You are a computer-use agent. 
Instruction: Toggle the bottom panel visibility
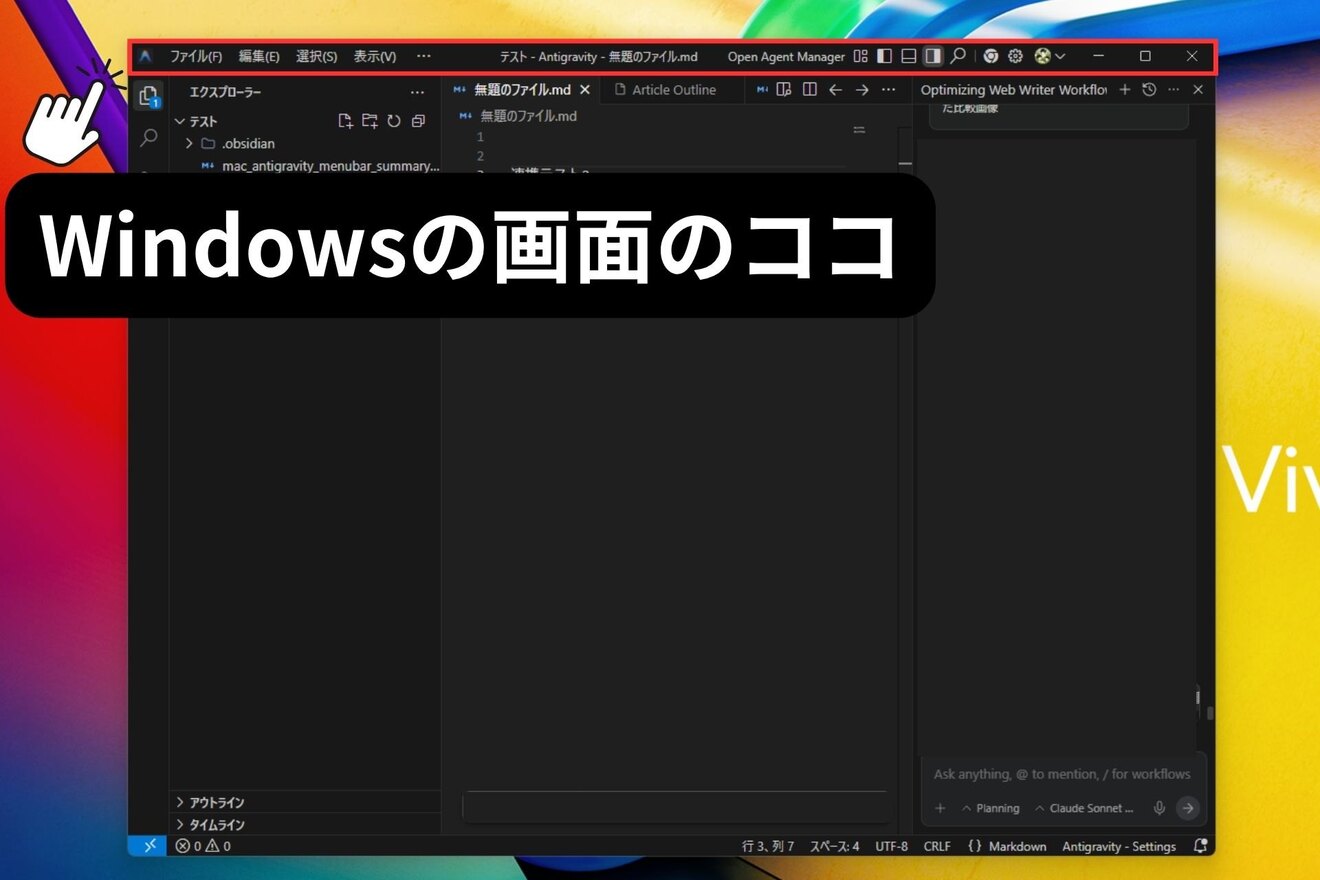coord(908,56)
